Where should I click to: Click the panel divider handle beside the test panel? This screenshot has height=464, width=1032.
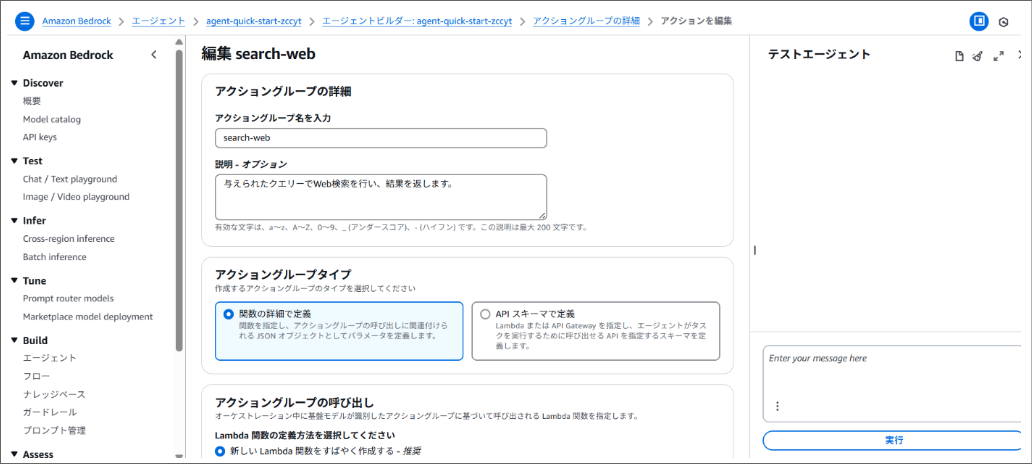[x=755, y=250]
